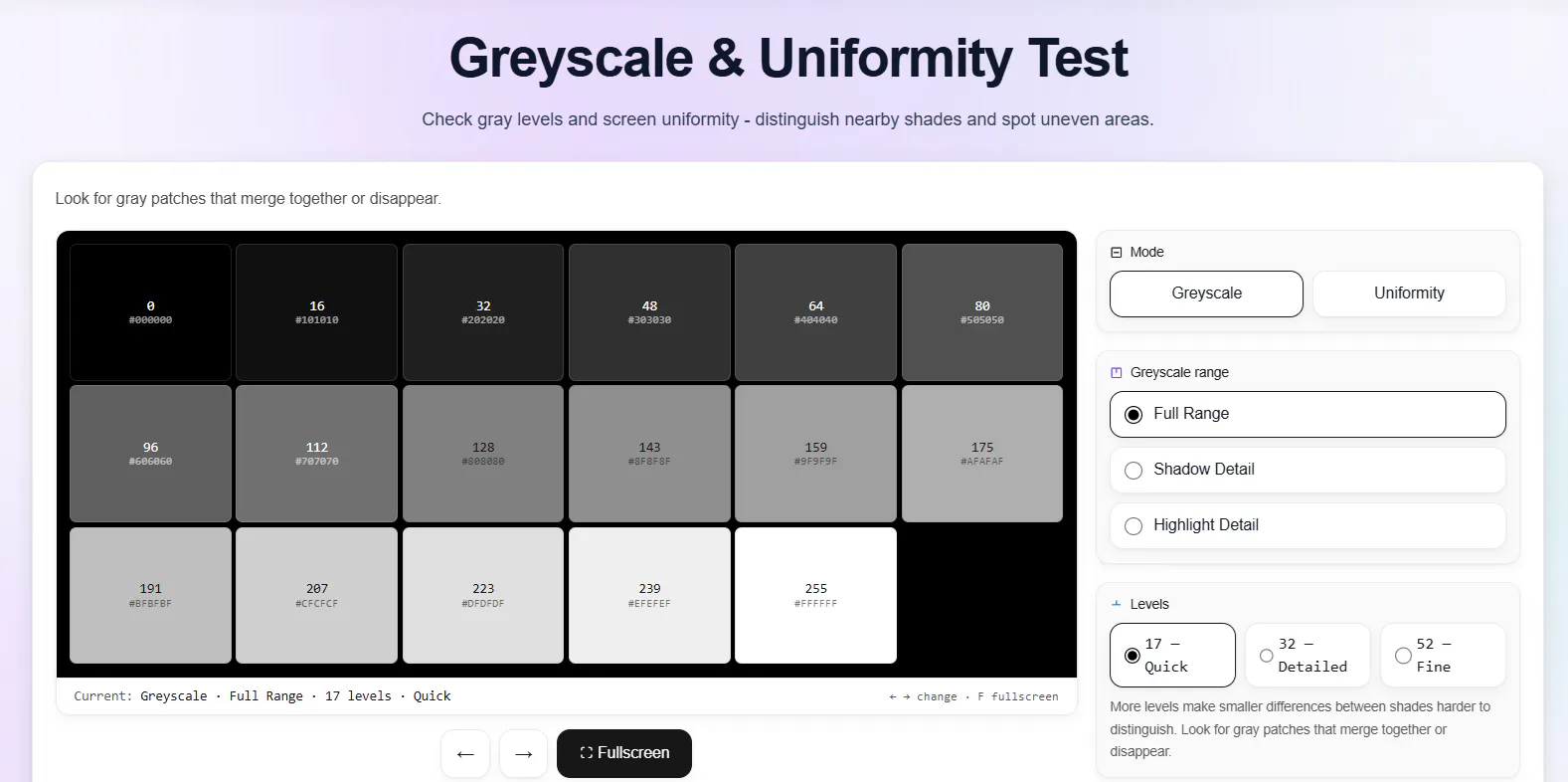Click the 'Current: Greyscale · Full Range' status text

coord(262,696)
